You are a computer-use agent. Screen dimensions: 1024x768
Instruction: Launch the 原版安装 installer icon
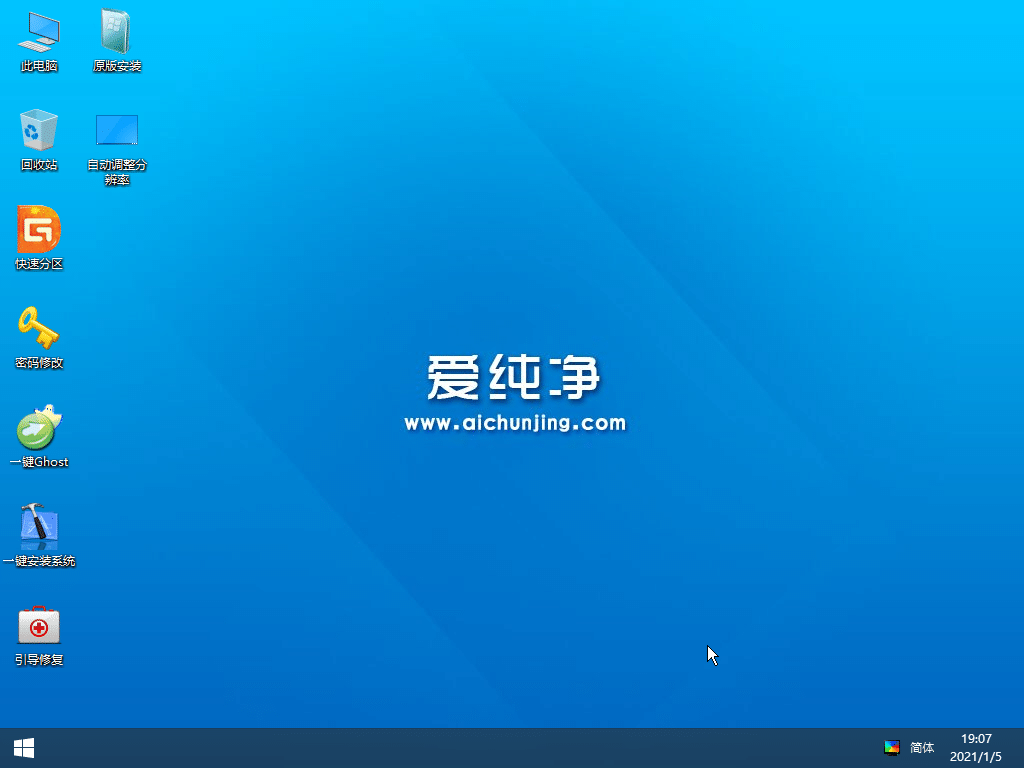click(x=118, y=40)
